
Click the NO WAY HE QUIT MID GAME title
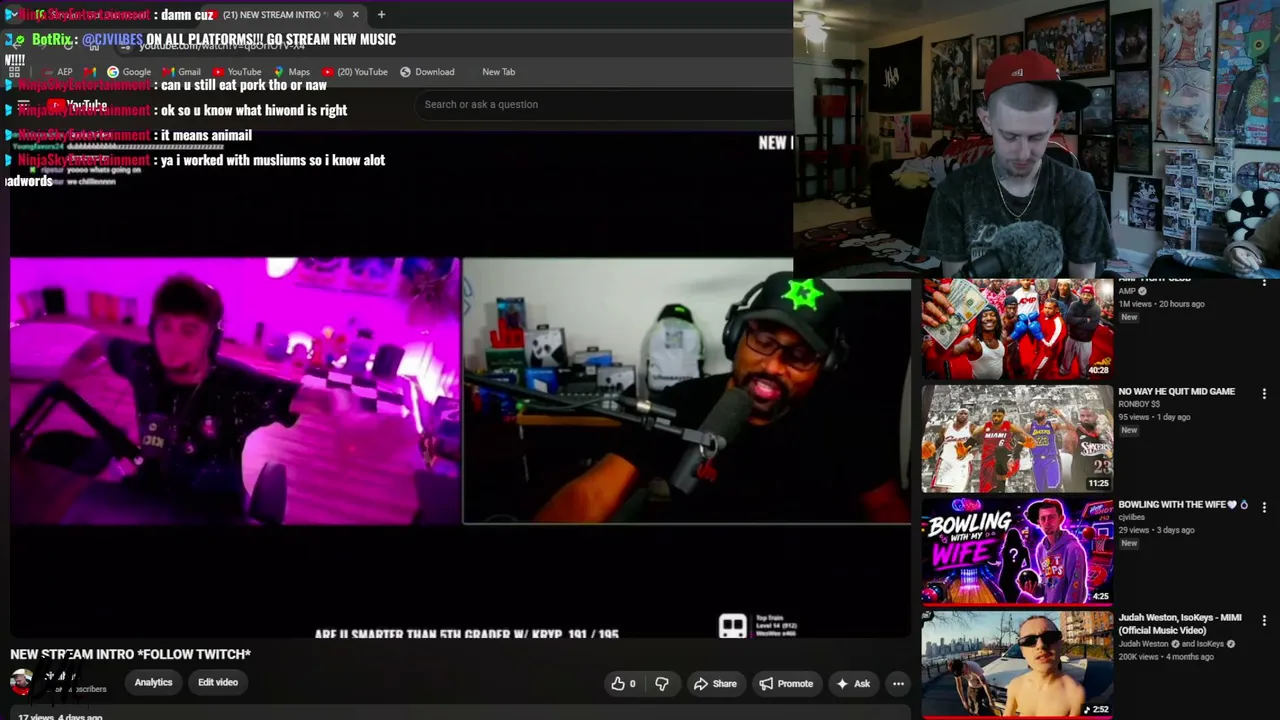click(x=1176, y=392)
